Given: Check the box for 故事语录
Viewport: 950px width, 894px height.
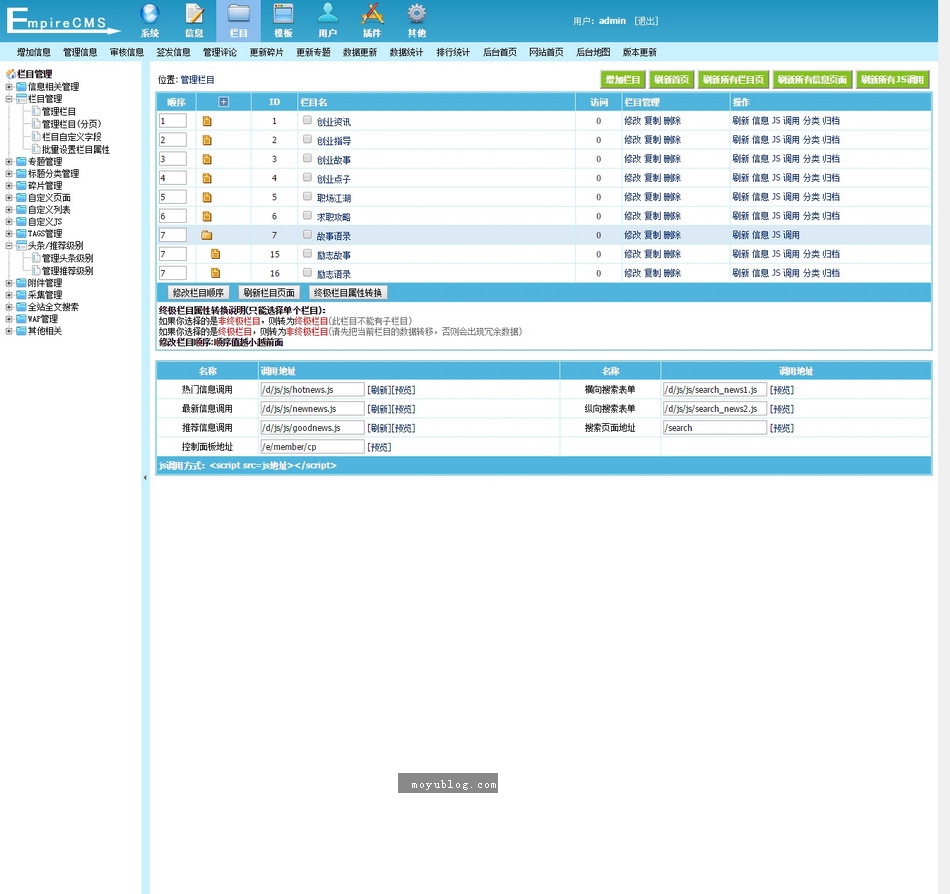Looking at the screenshot, I should 307,234.
